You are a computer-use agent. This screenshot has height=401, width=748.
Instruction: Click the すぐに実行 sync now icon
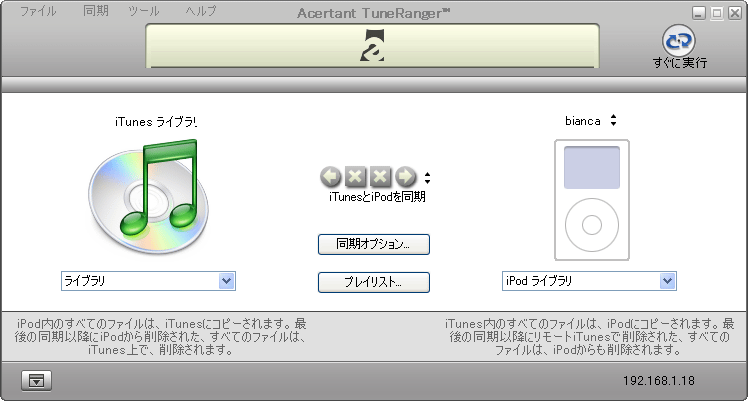(678, 41)
